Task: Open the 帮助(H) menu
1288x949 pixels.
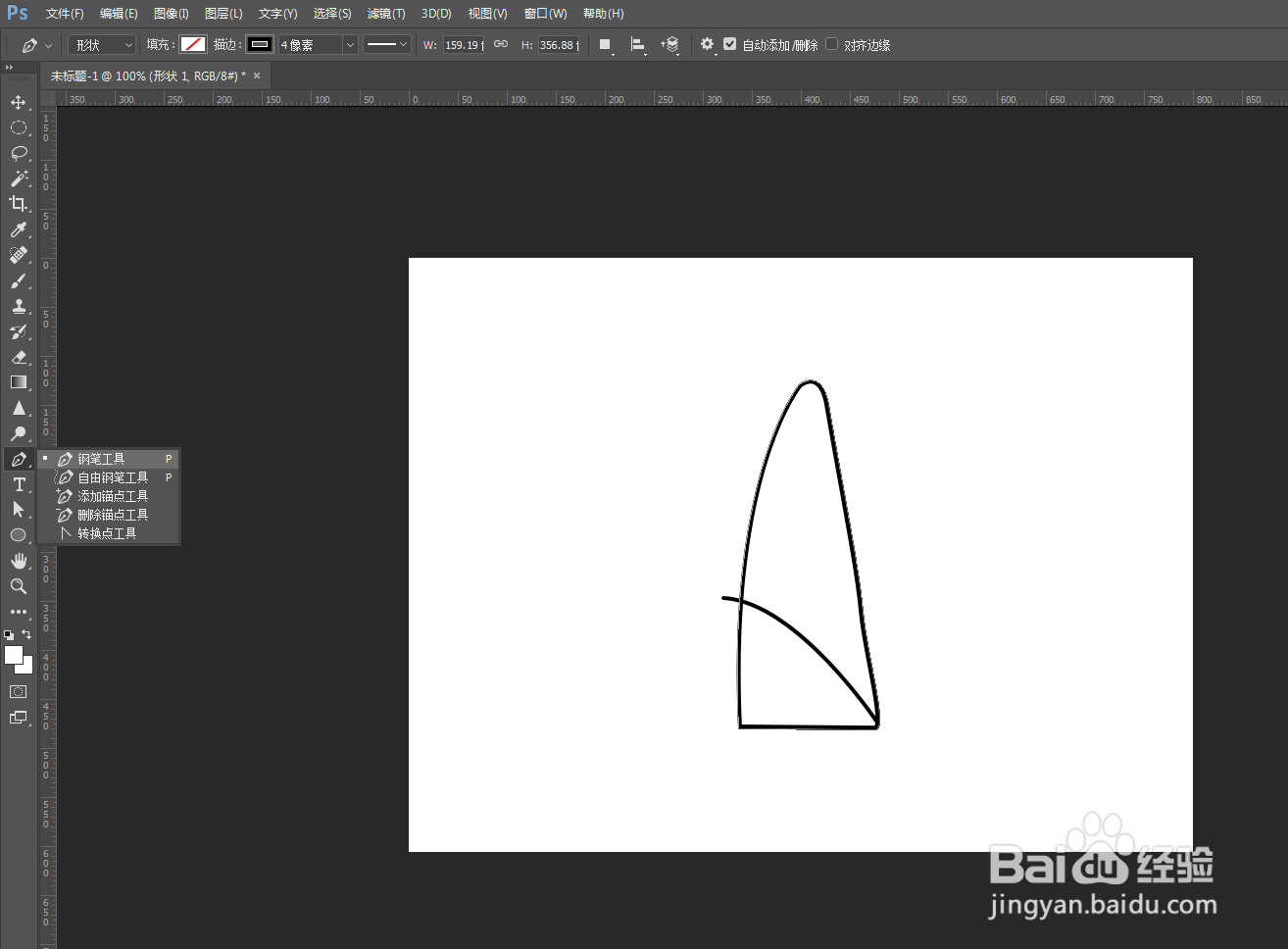Action: point(603,14)
